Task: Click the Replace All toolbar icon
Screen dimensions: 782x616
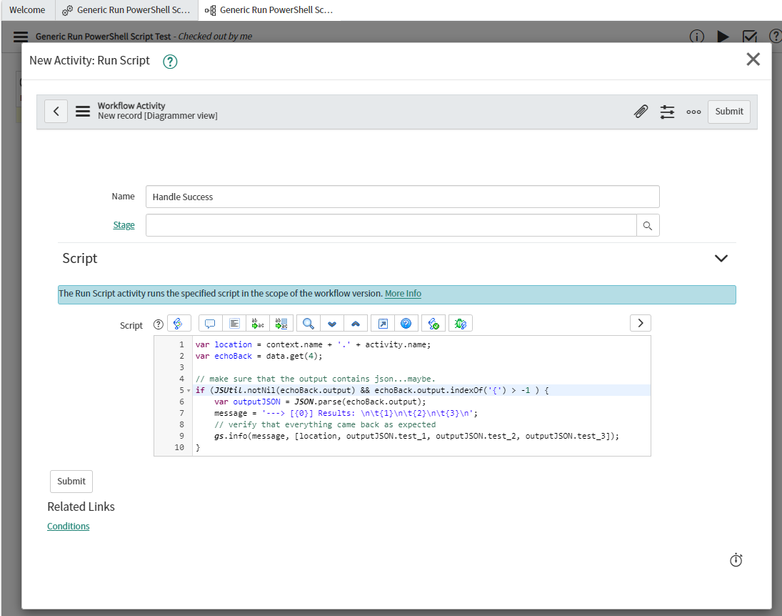Action: [x=281, y=324]
